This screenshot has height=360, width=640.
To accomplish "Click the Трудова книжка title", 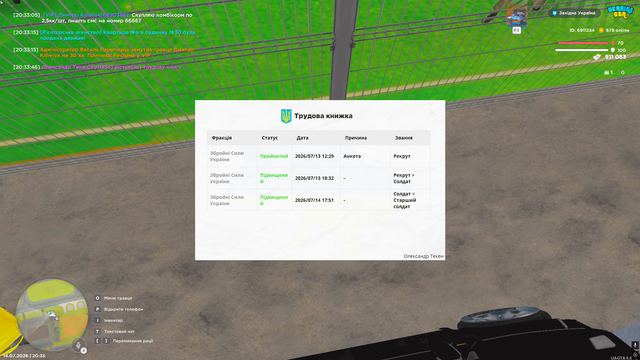I will coord(323,116).
